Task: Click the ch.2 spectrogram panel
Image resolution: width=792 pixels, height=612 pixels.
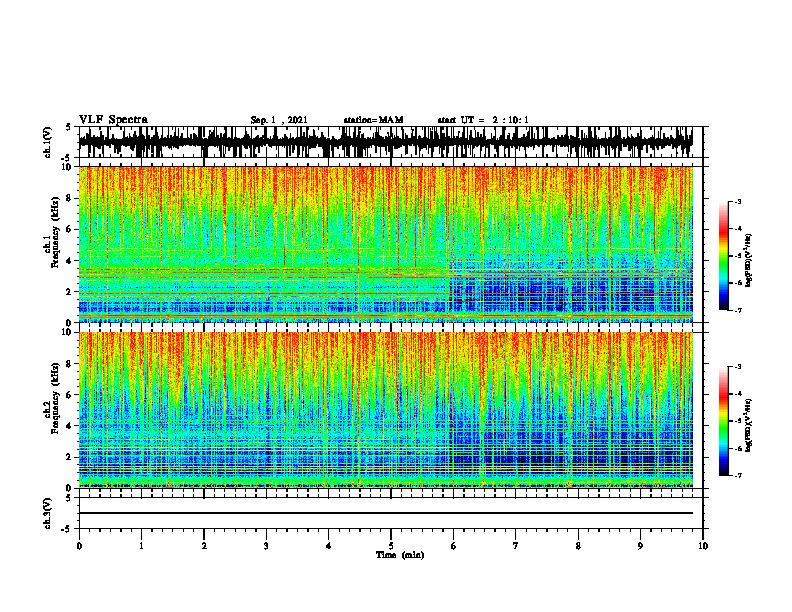Action: [385, 410]
